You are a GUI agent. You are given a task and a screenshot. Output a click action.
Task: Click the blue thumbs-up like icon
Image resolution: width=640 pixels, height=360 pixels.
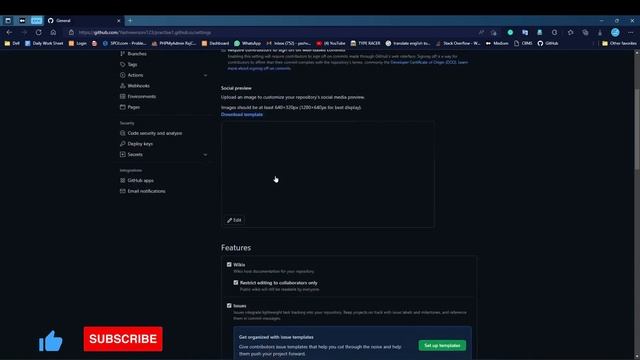coord(51,341)
